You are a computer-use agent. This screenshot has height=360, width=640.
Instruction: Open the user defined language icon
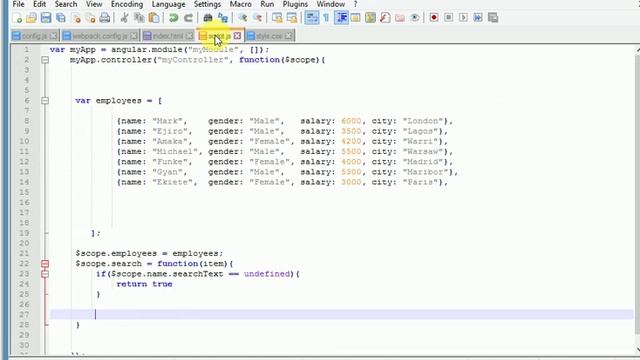356,18
